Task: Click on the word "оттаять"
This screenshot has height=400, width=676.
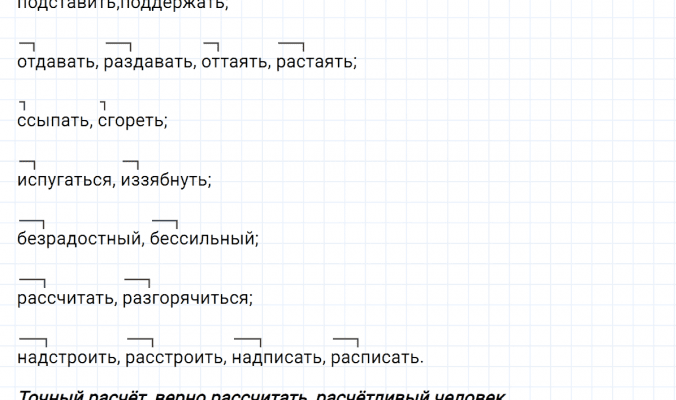Action: click(233, 62)
